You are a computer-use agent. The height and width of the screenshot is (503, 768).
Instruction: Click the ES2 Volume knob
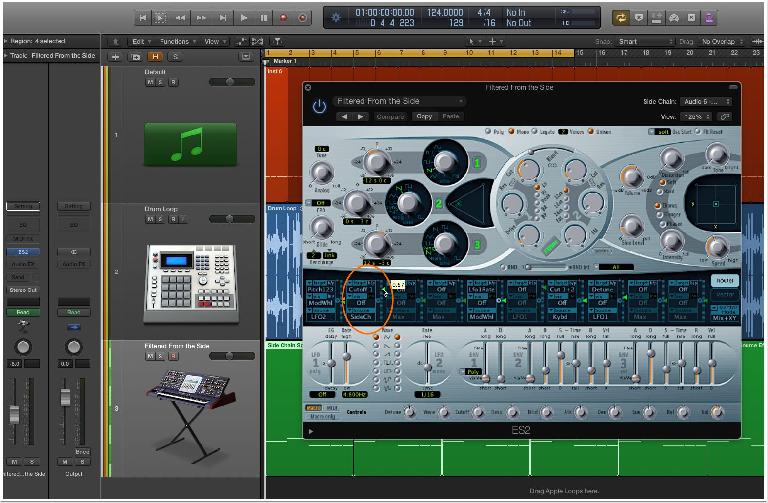(x=632, y=177)
